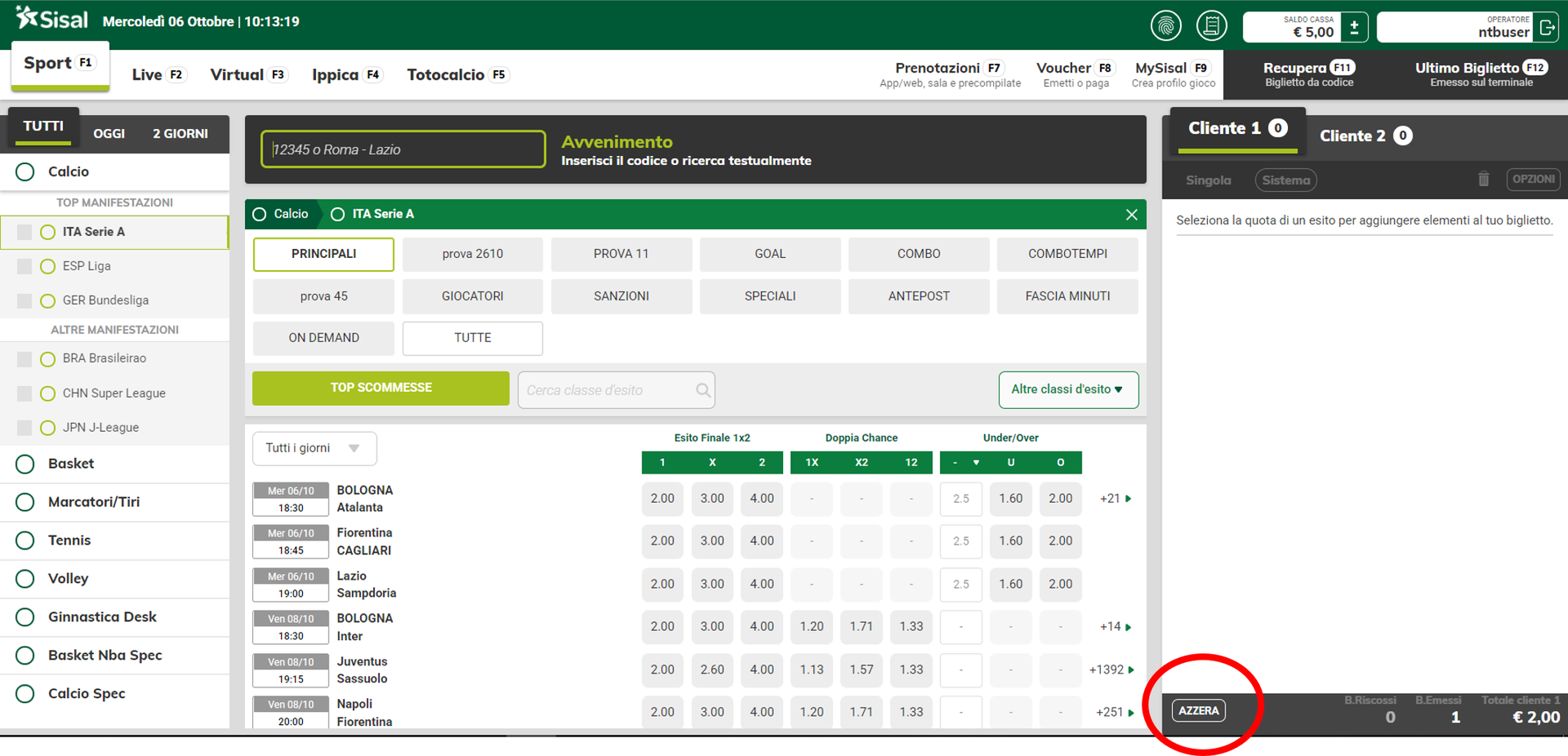Click the OPZIONI button in betslip
The width and height of the screenshot is (1568, 756).
click(1533, 179)
